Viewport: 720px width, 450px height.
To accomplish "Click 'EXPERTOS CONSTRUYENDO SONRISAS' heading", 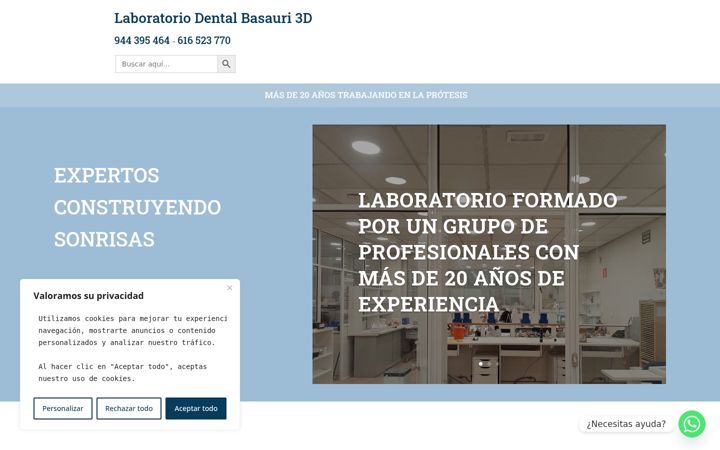I will pyautogui.click(x=137, y=207).
